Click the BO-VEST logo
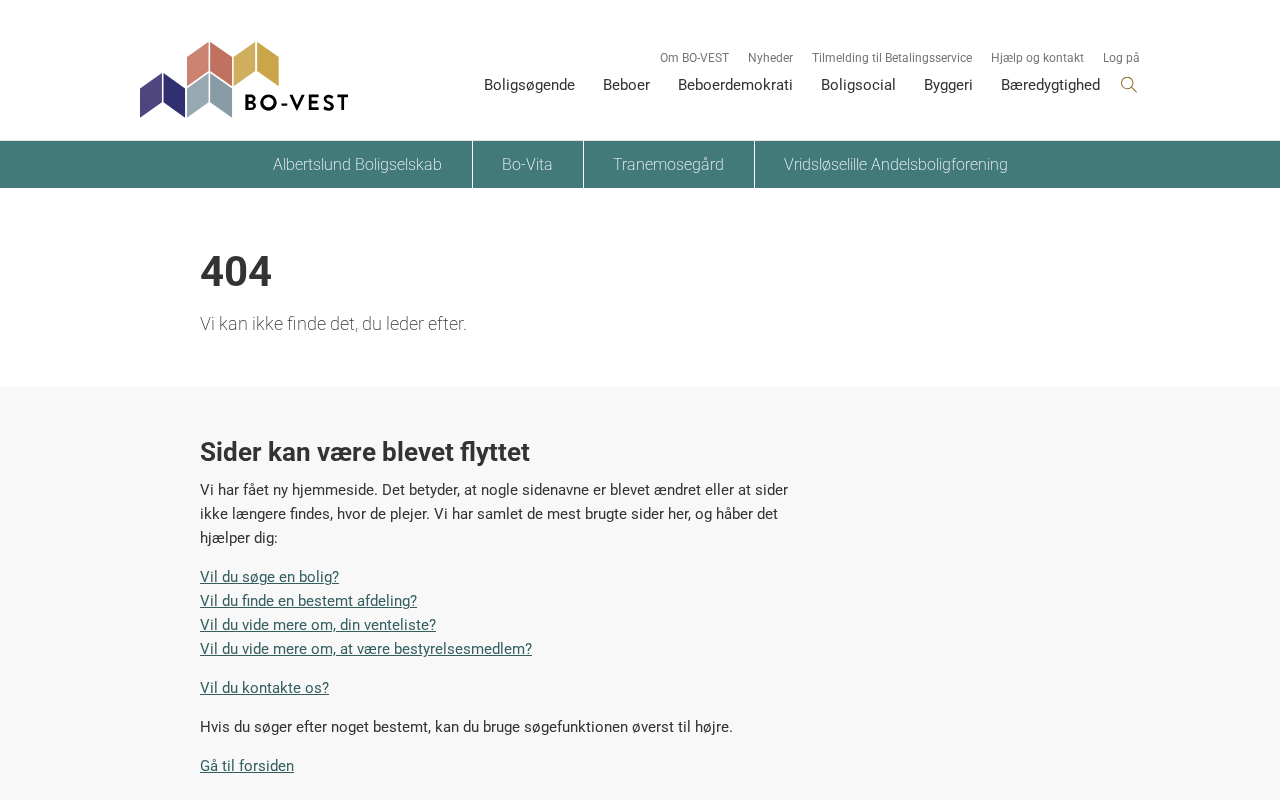 [x=244, y=80]
